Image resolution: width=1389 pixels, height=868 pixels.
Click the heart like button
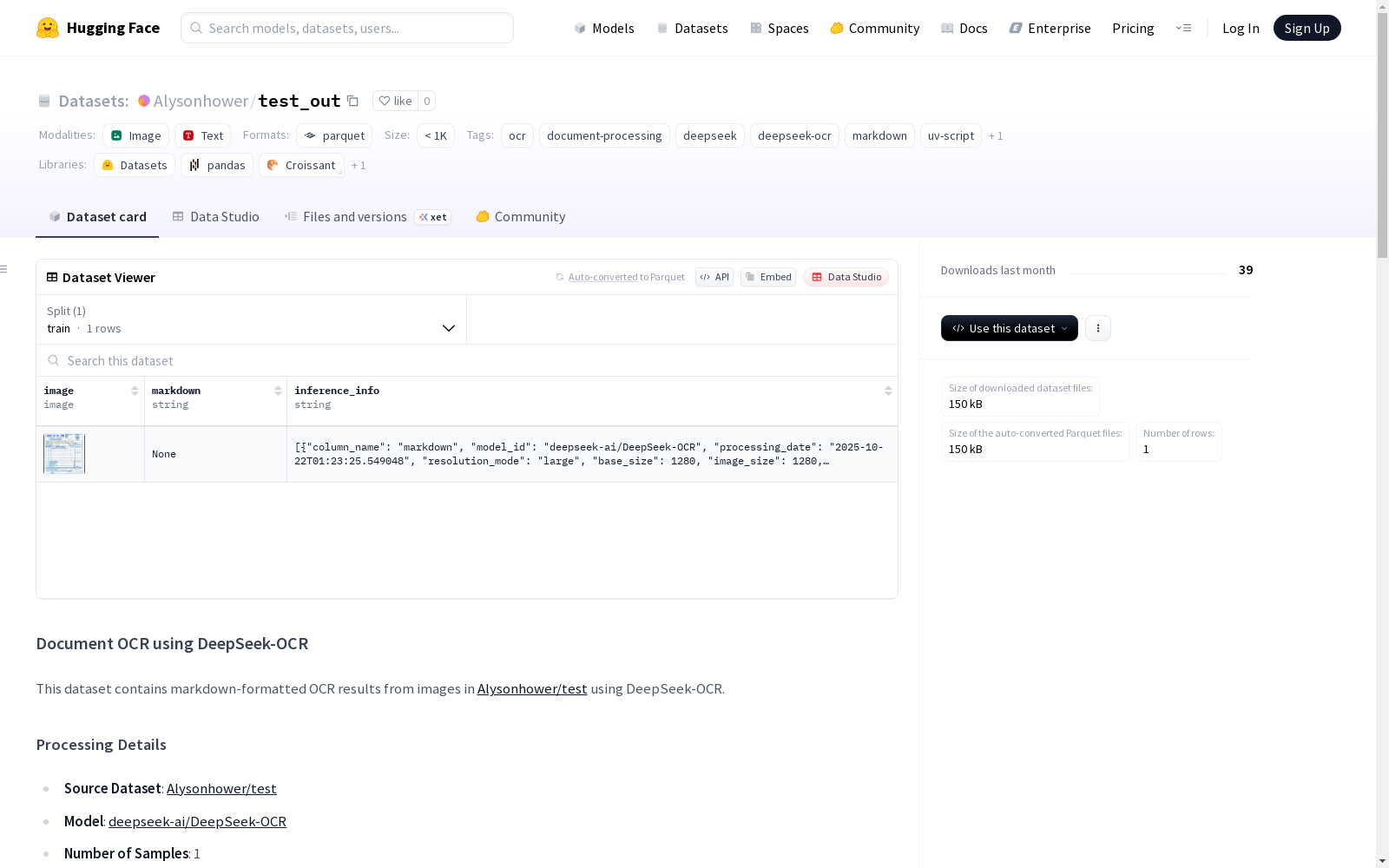click(395, 101)
